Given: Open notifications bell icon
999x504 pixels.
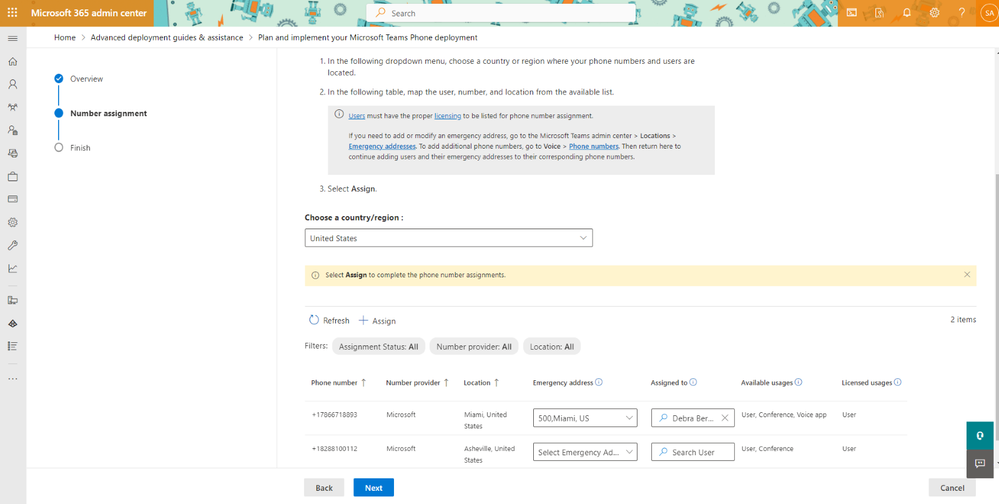Looking at the screenshot, I should 907,13.
